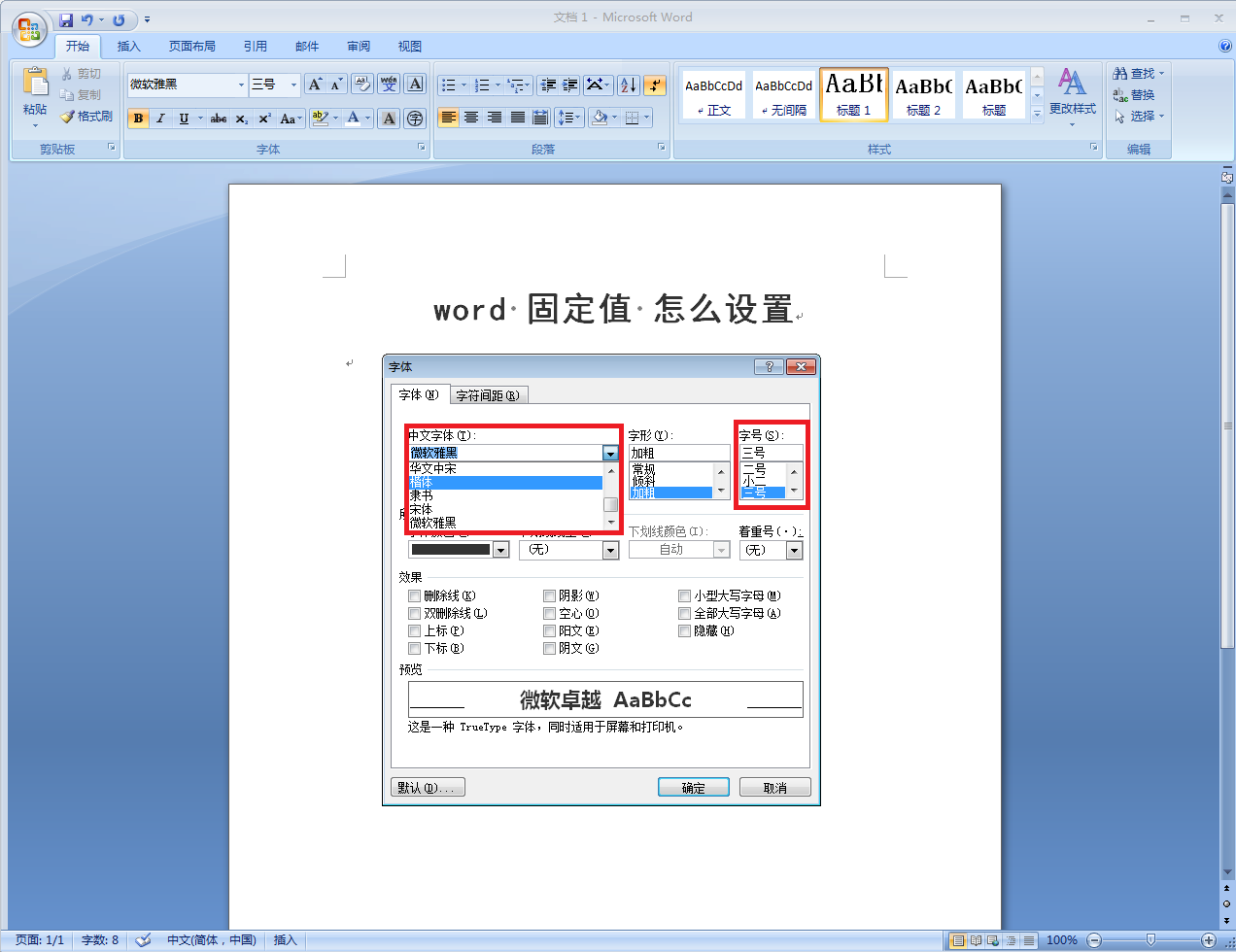Switch to the 引用 ribbon tab
1236x952 pixels.
(x=255, y=47)
